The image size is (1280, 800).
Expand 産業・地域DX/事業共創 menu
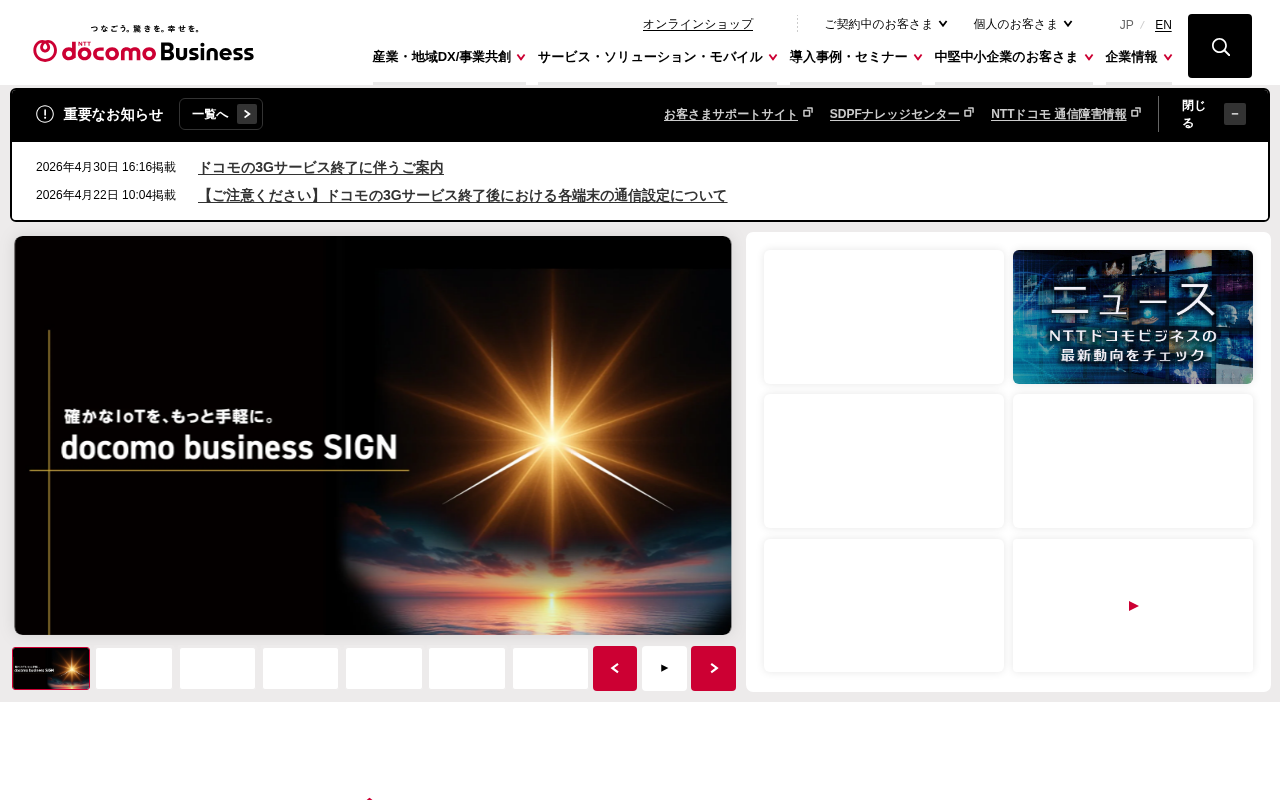(449, 57)
